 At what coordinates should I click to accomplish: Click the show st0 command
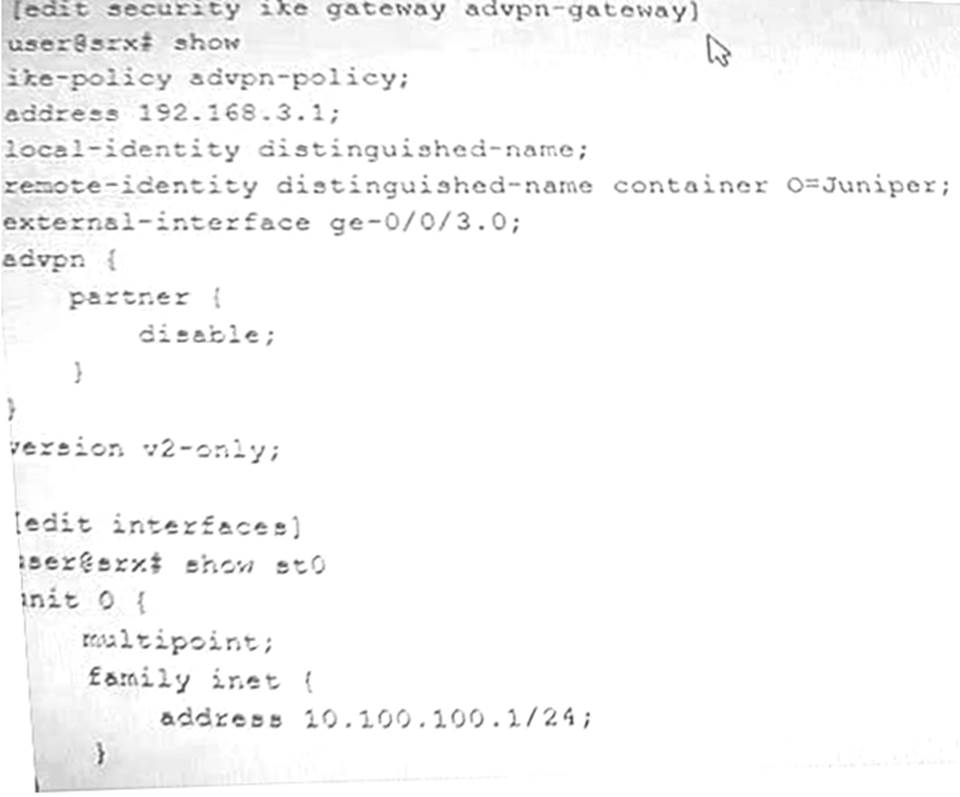255,564
